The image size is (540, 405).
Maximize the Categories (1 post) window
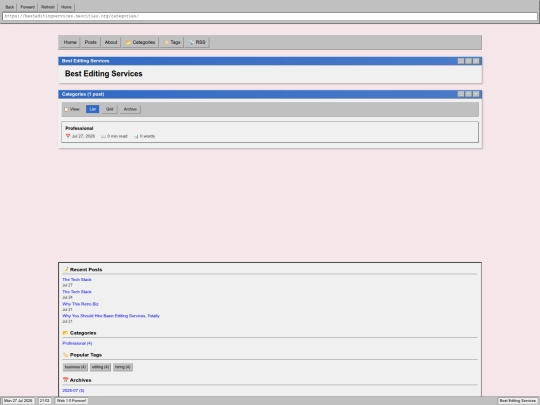468,94
